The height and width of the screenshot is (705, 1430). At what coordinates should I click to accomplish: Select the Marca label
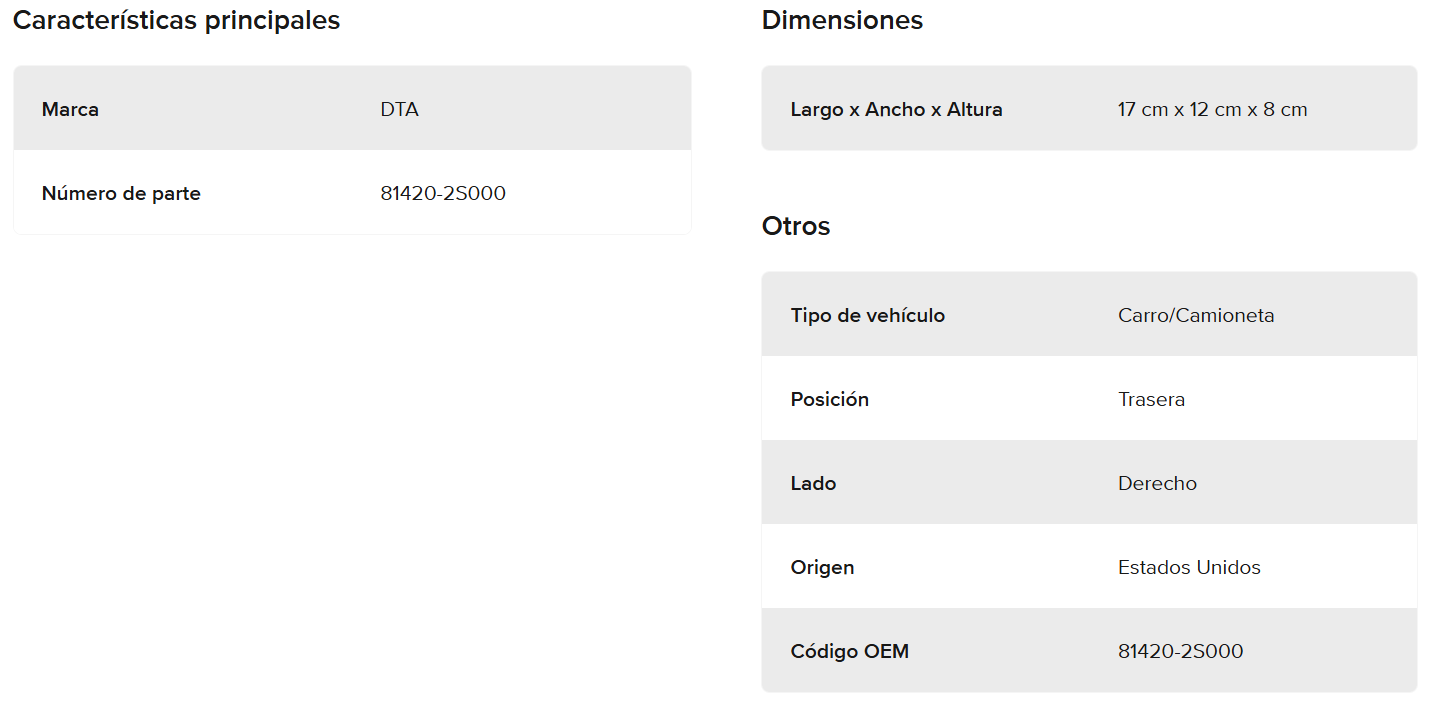tap(70, 110)
